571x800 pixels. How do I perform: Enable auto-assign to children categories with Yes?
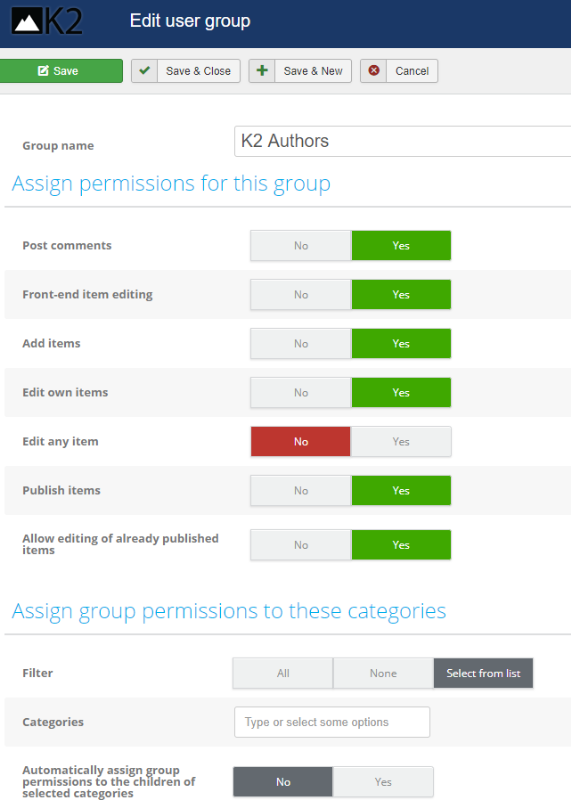point(383,782)
